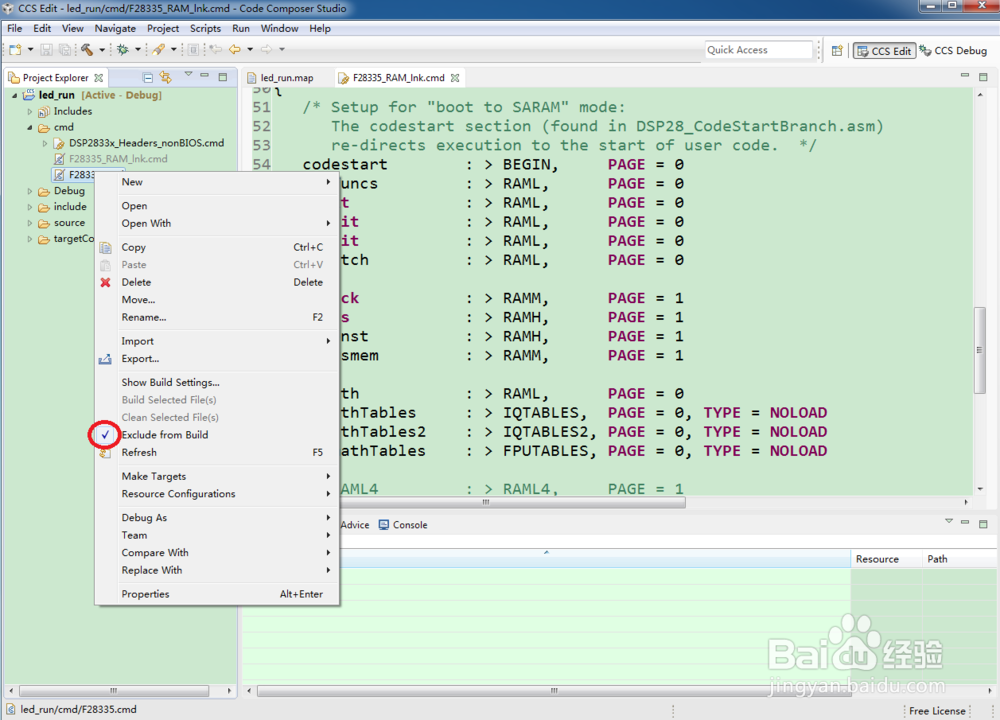Viewport: 1000px width, 720px height.
Task: Close the Project Explorer view tab
Action: [x=98, y=78]
